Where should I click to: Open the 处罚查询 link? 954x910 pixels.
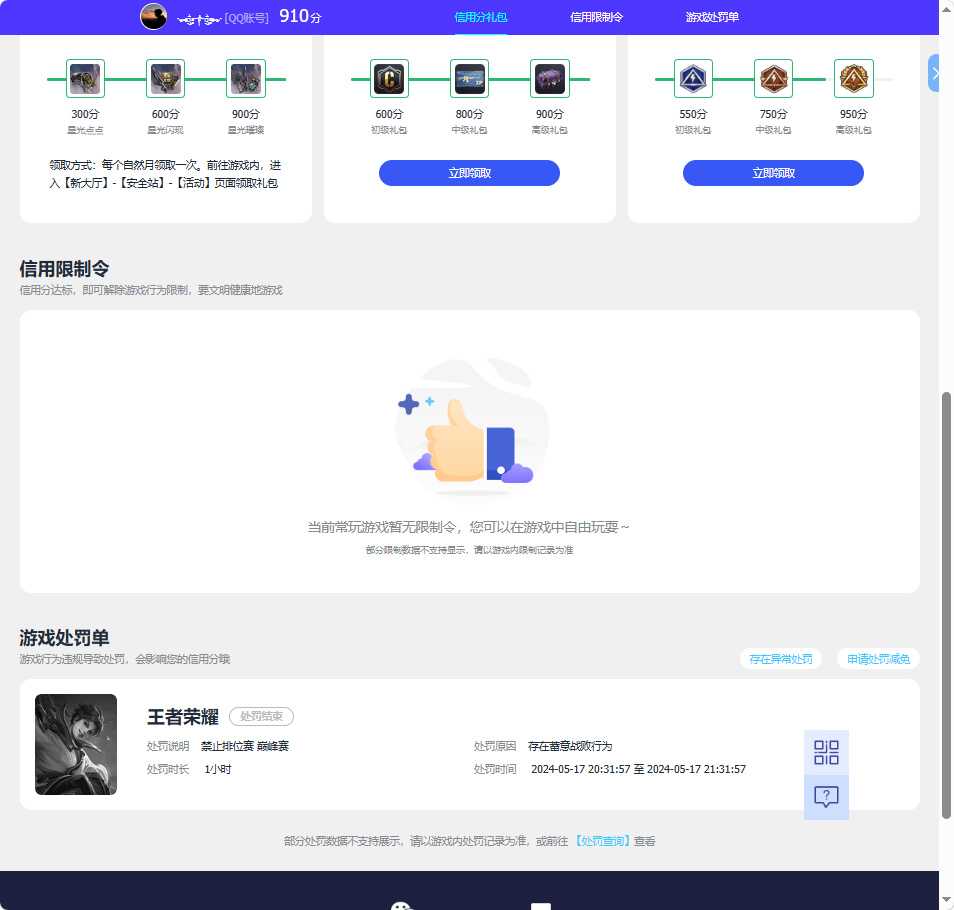[x=602, y=841]
